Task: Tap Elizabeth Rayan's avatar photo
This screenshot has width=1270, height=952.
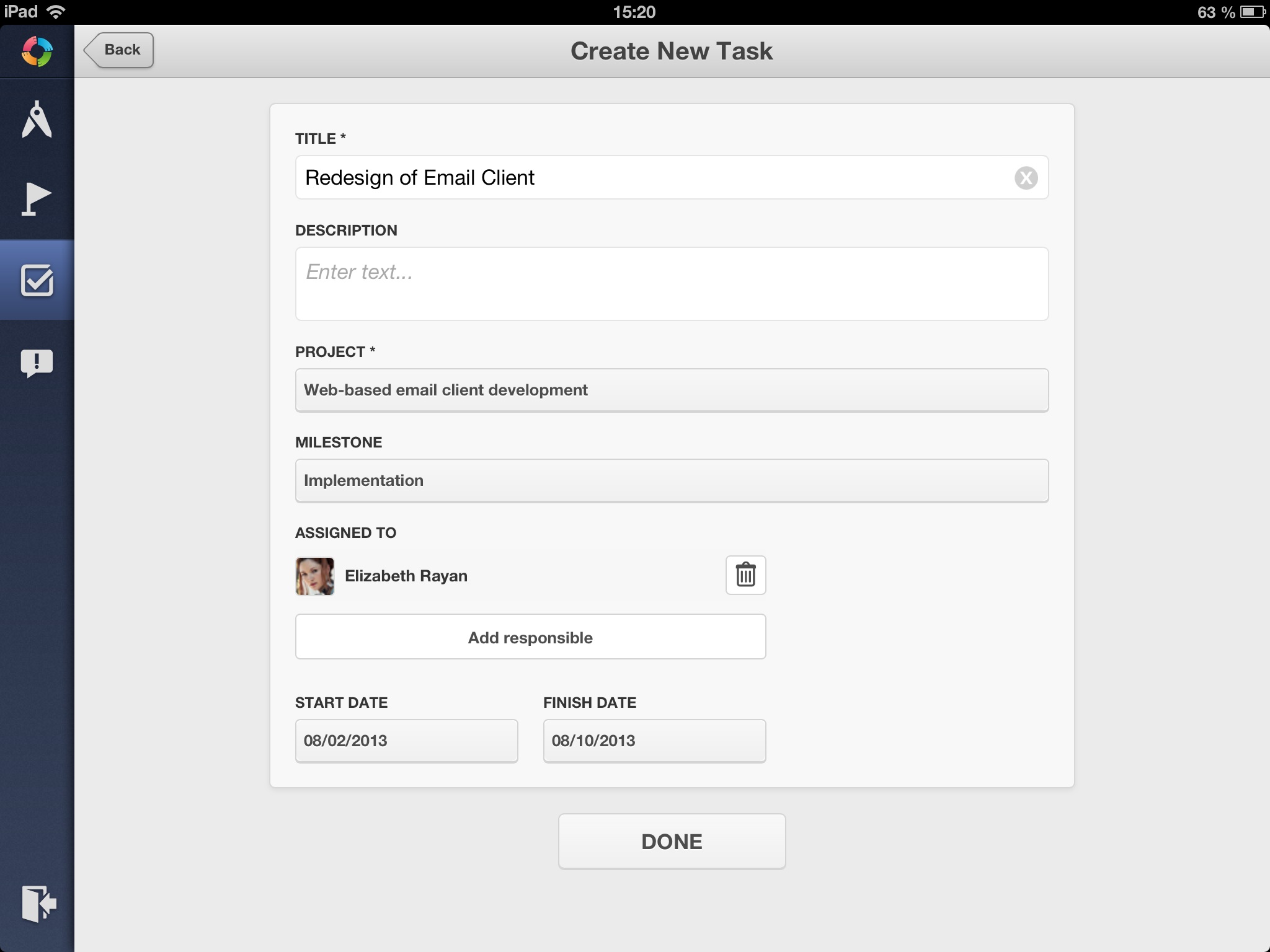Action: 314,576
